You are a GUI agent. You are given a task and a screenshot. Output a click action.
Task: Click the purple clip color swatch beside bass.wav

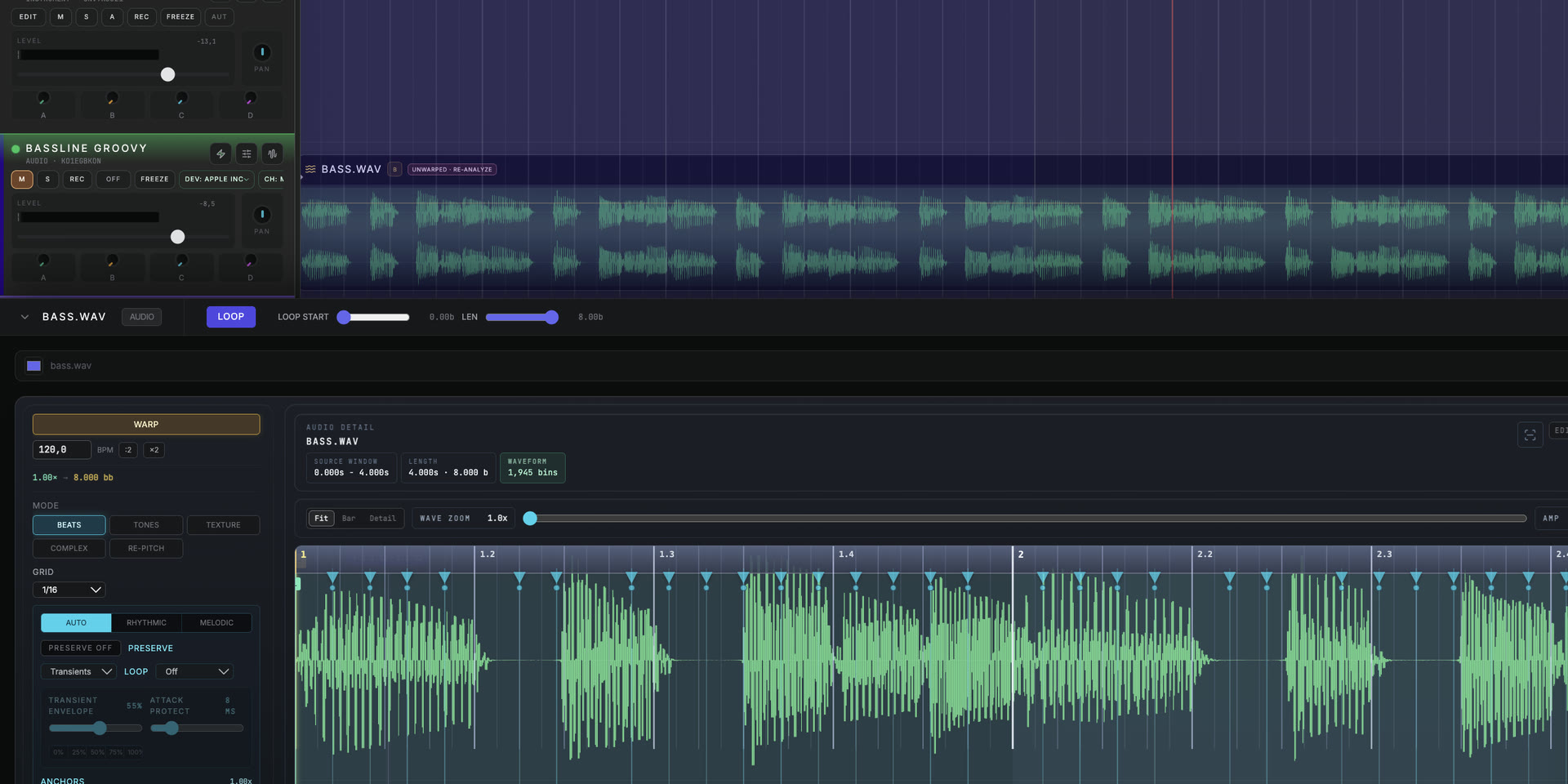coord(33,366)
